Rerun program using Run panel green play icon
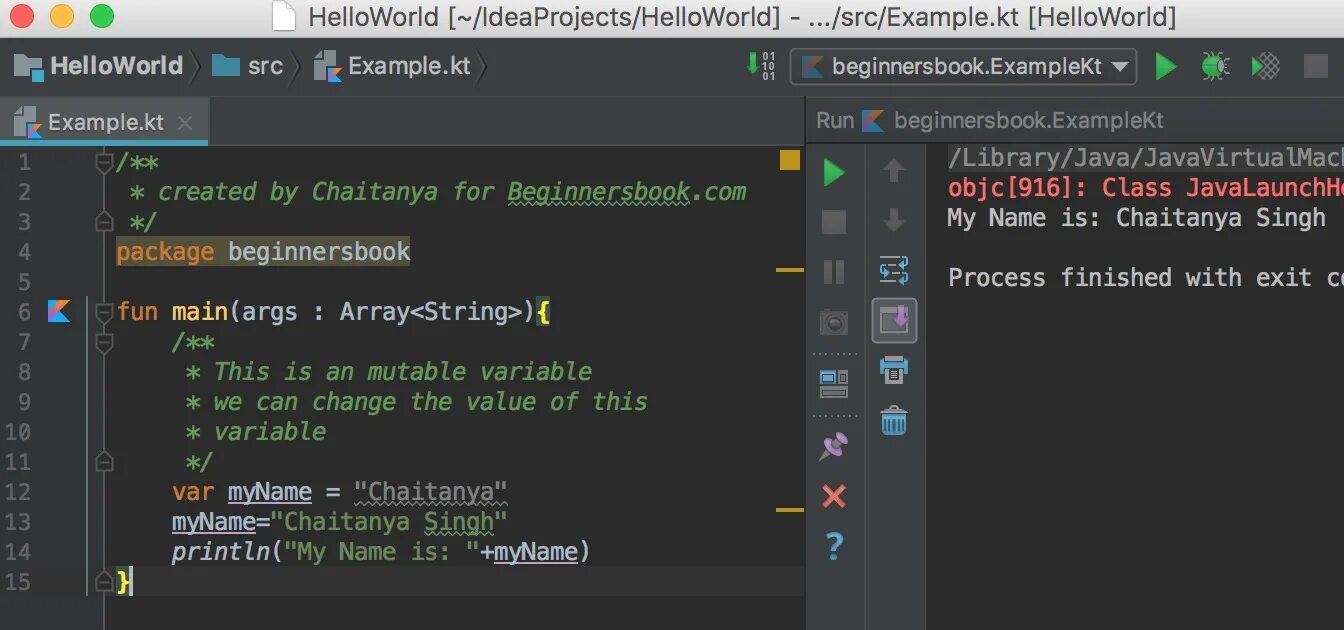 pyautogui.click(x=833, y=173)
